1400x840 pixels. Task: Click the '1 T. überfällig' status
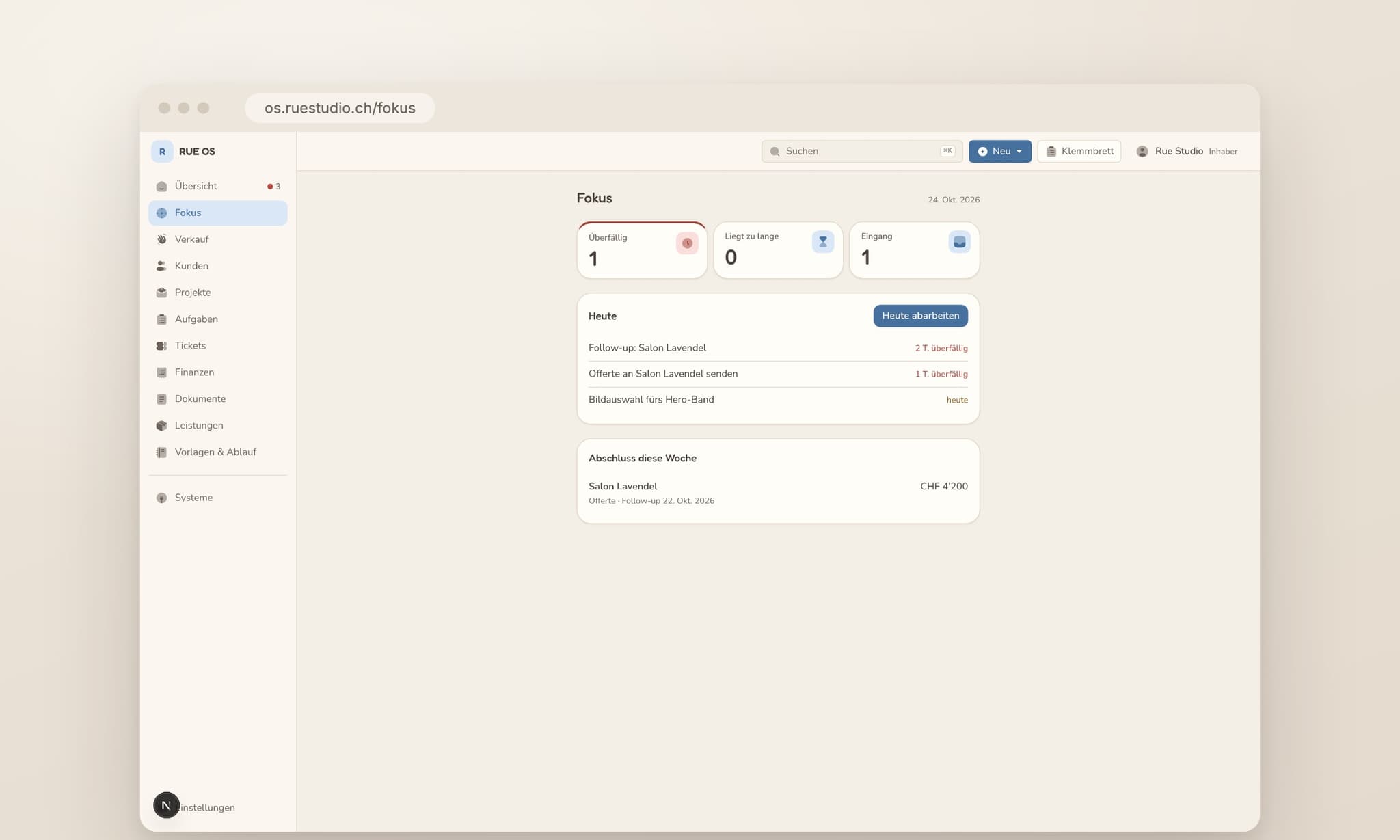(x=941, y=375)
